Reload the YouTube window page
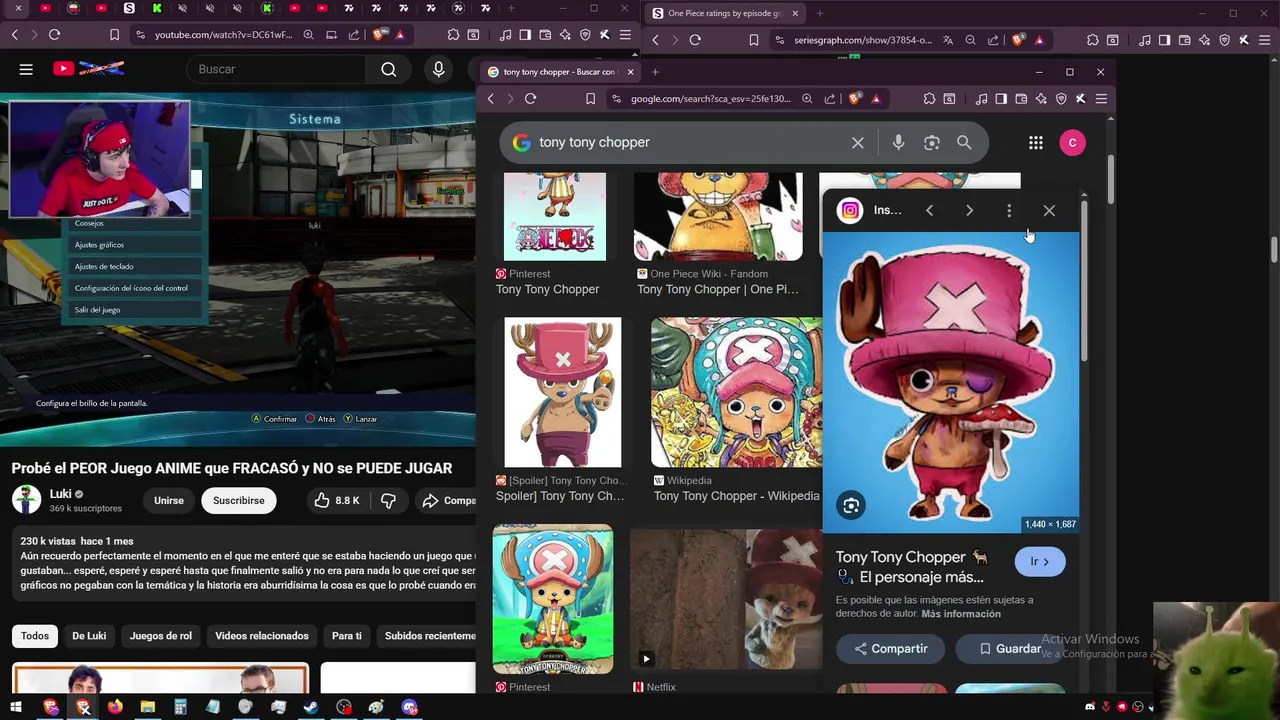Image resolution: width=1280 pixels, height=720 pixels. click(55, 35)
